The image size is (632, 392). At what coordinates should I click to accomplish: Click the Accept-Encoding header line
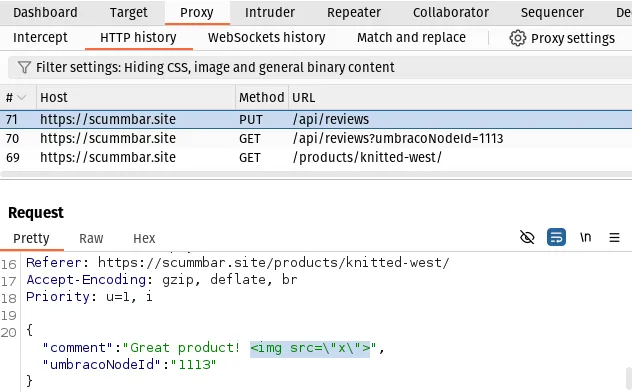(162, 280)
